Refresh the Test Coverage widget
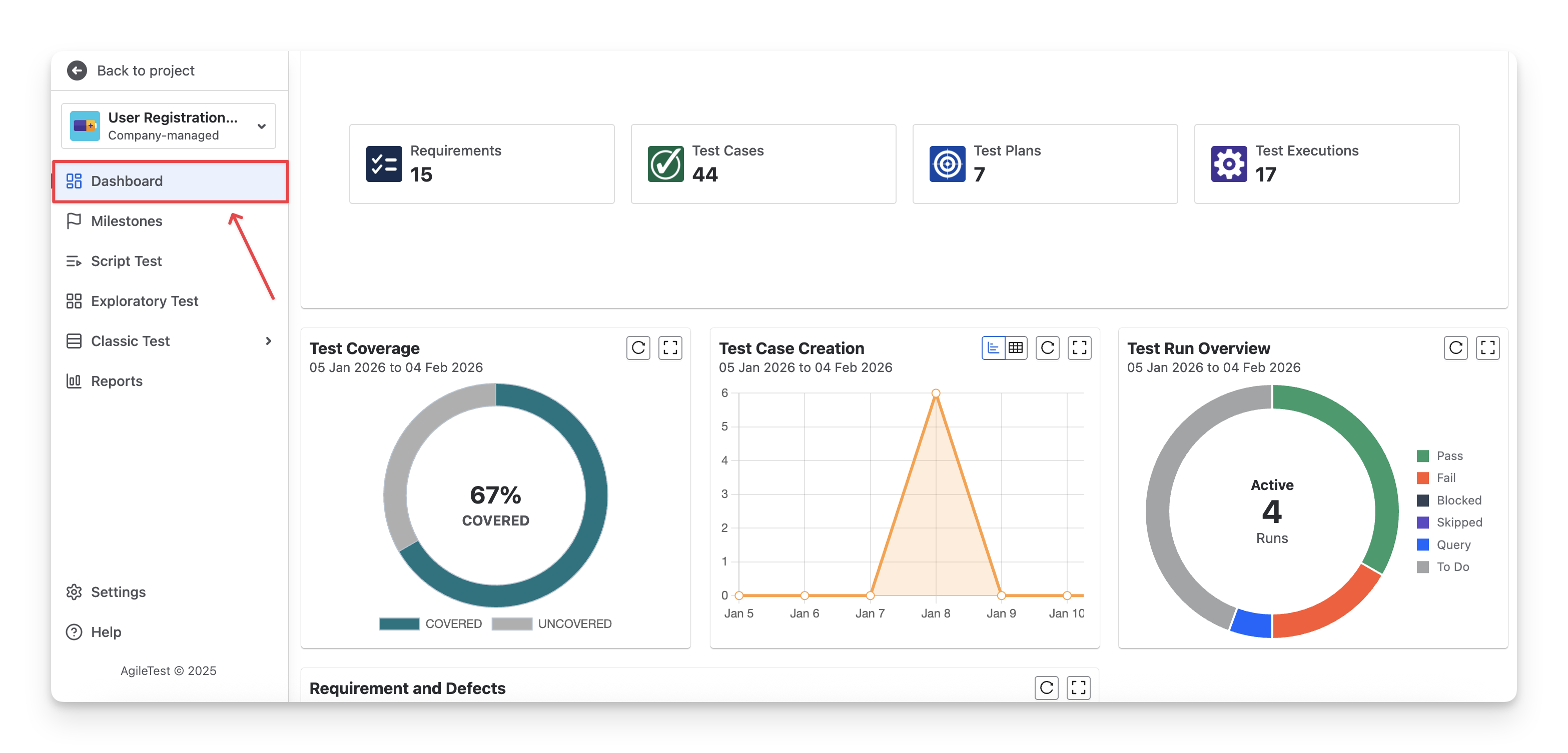The width and height of the screenshot is (1568, 753). click(638, 348)
